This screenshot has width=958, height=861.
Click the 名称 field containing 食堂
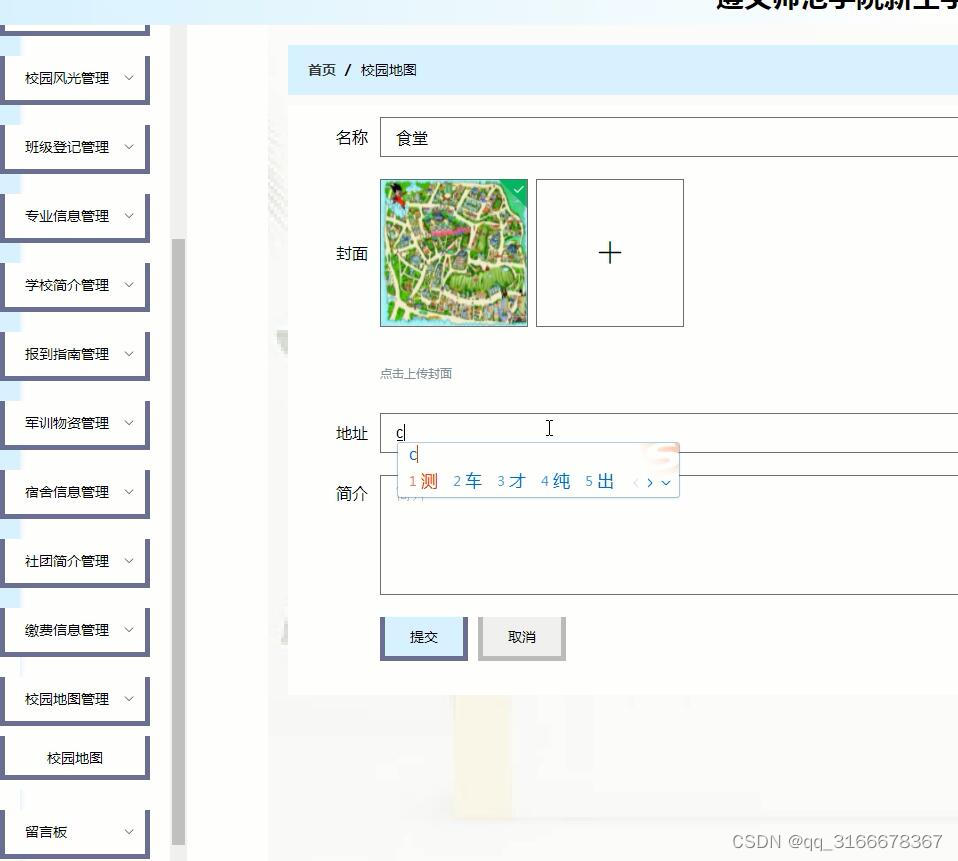(600, 137)
